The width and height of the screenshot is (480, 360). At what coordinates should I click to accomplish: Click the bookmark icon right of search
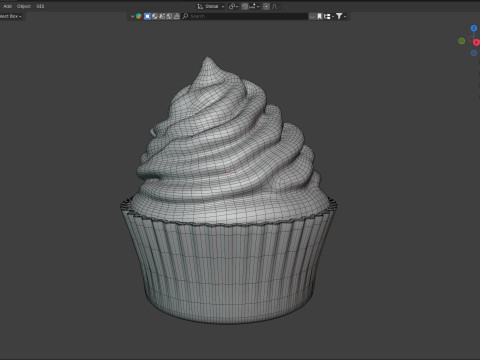pos(319,16)
